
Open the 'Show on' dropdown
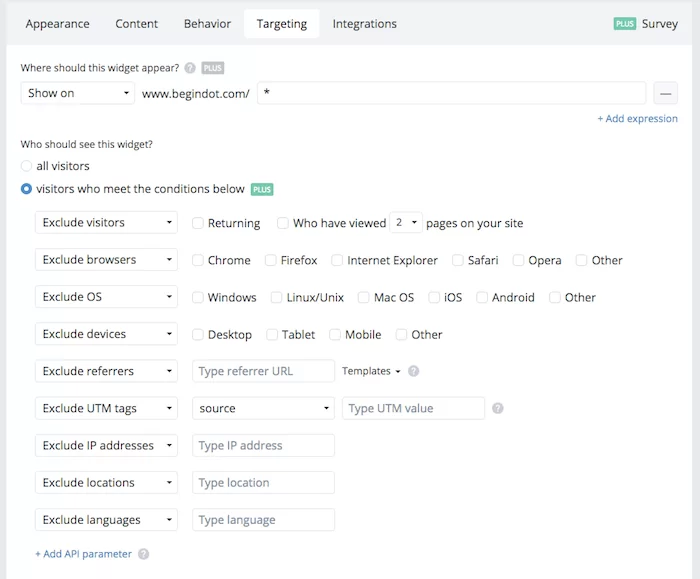point(78,93)
